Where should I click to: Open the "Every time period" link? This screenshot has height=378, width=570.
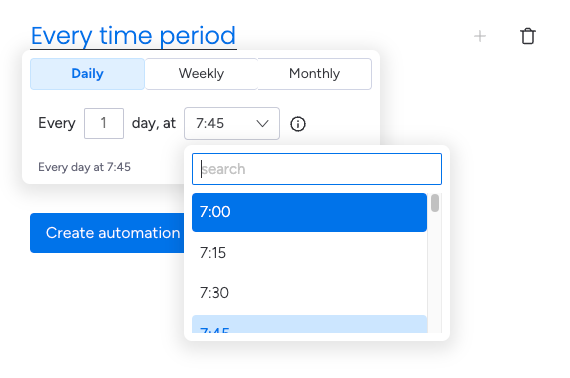pyautogui.click(x=133, y=36)
